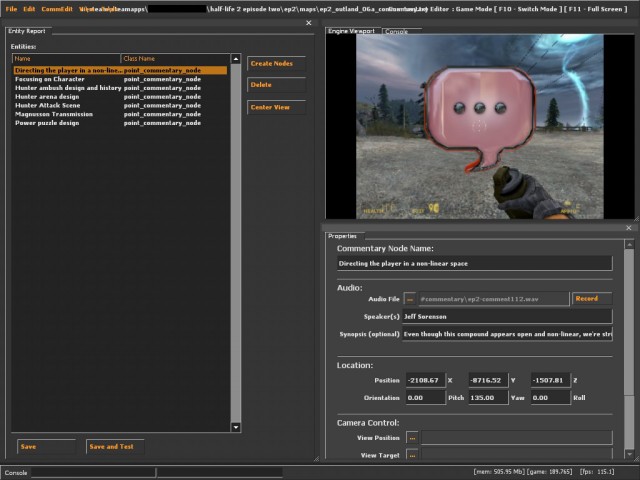This screenshot has height=480, width=640.
Task: Click the Center View button
Action: click(276, 107)
